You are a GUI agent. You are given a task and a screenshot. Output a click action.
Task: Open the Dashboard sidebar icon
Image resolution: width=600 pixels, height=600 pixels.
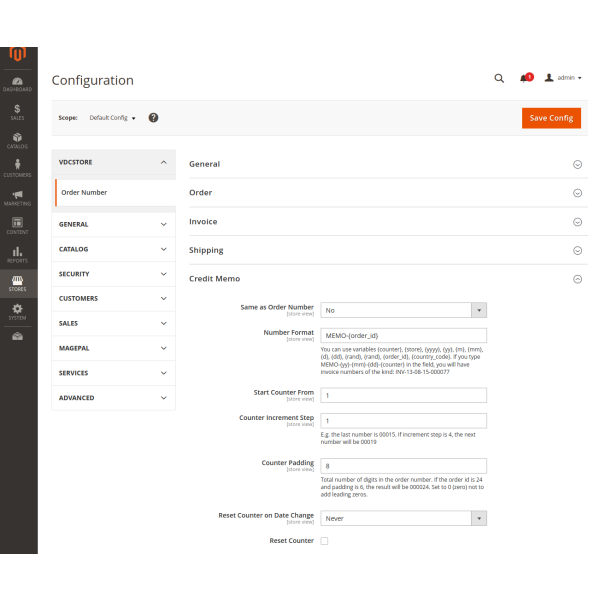[x=18, y=84]
